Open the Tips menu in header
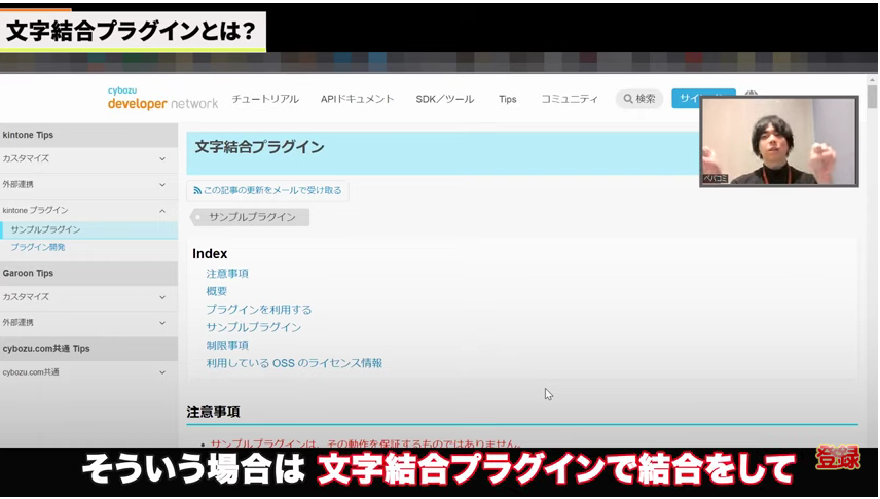The width and height of the screenshot is (880, 499). (x=507, y=99)
